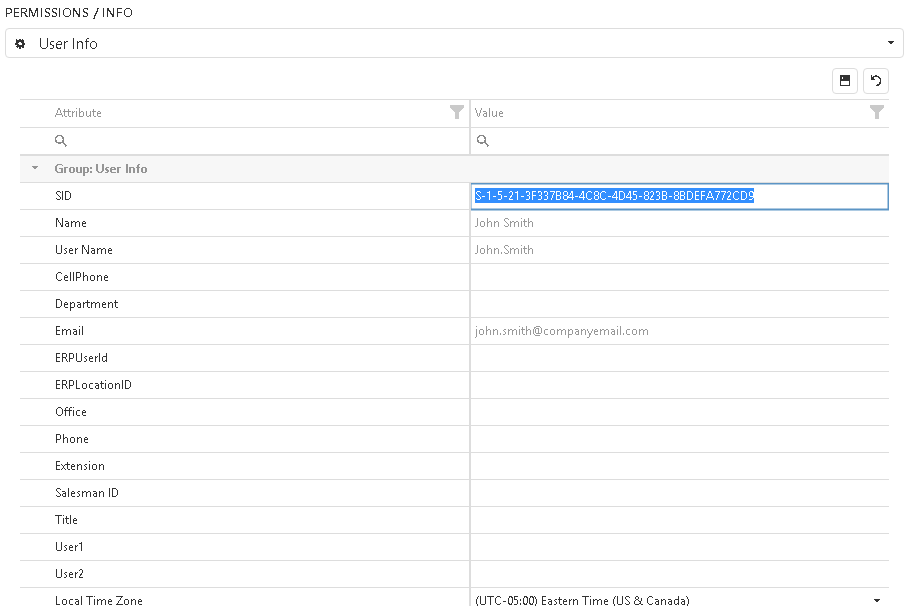Click the empty CellPhone value cell
Viewport: 909px width, 606px height.
[x=679, y=277]
